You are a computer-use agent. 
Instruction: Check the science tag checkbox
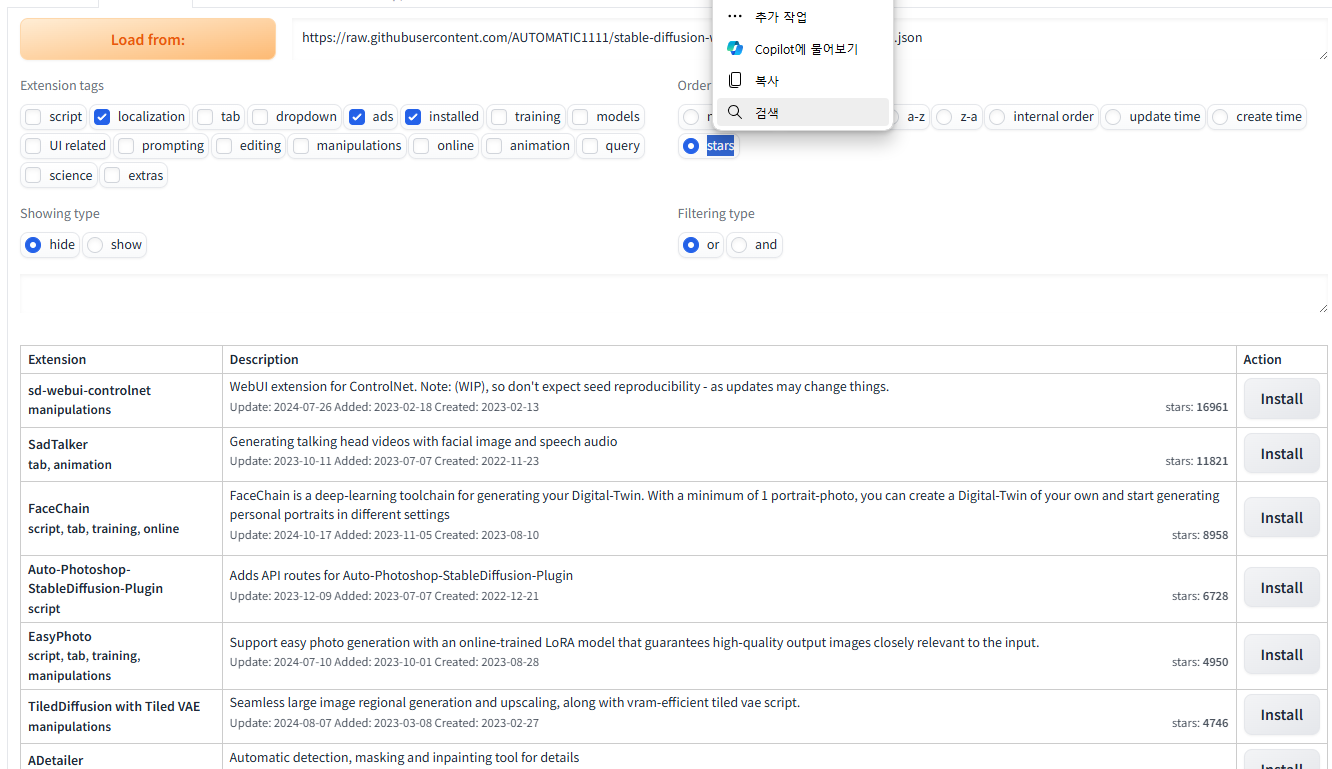[x=34, y=176]
